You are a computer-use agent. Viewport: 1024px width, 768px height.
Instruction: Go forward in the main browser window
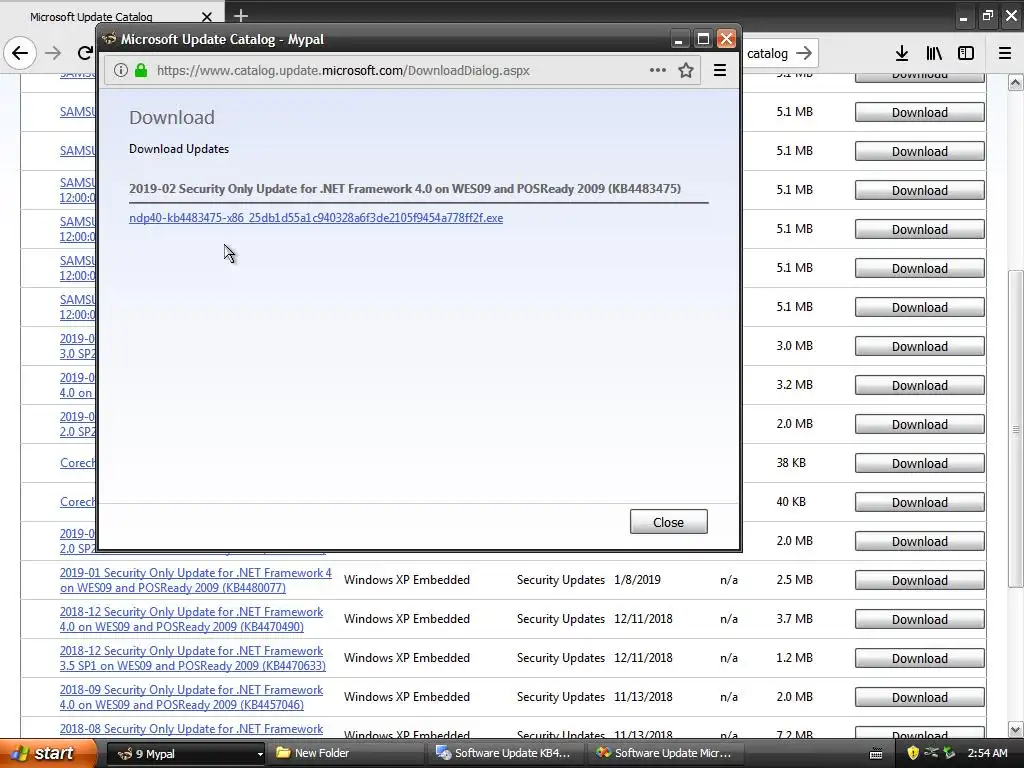53,53
